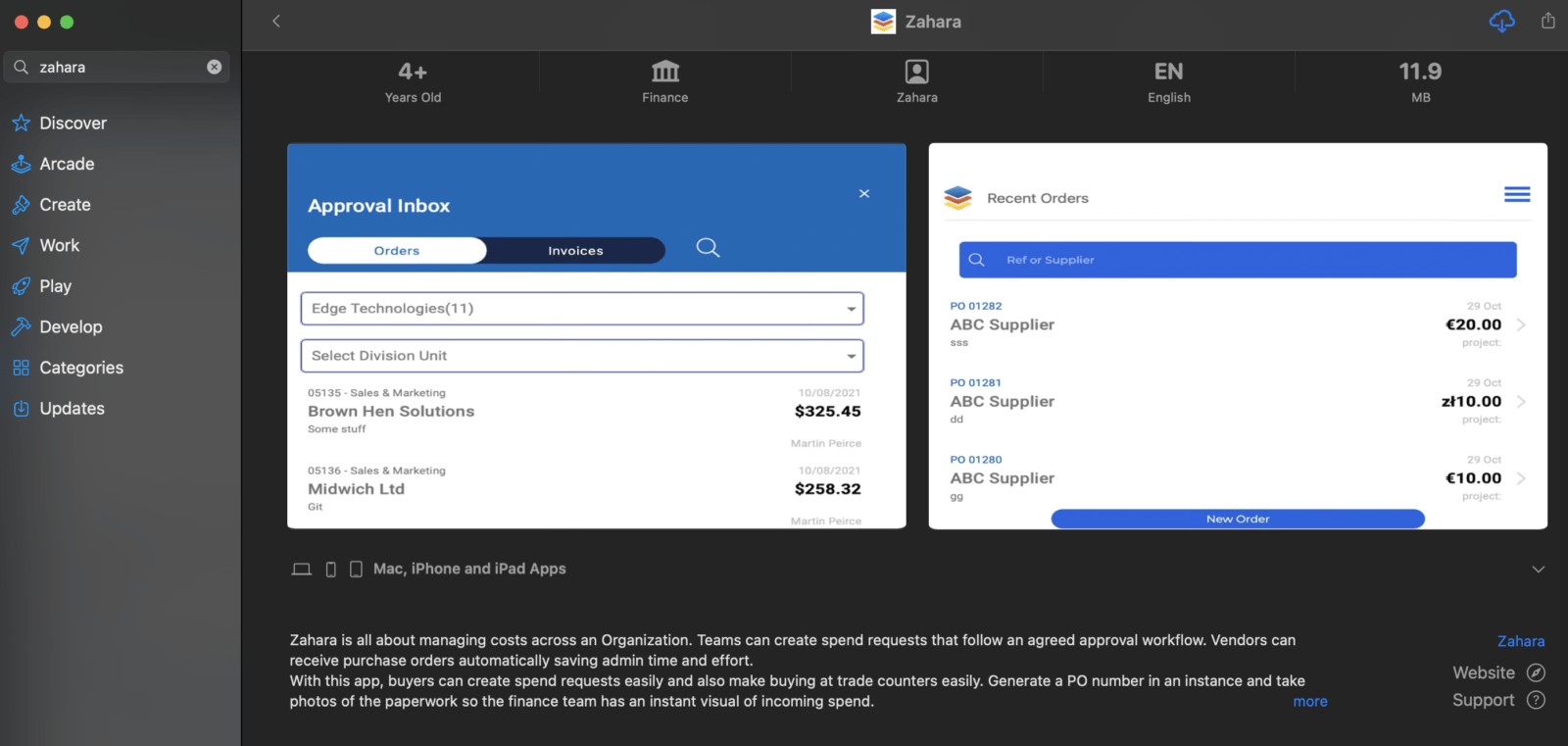Expand description with the more link
This screenshot has width=1568, height=746.
tap(1310, 701)
